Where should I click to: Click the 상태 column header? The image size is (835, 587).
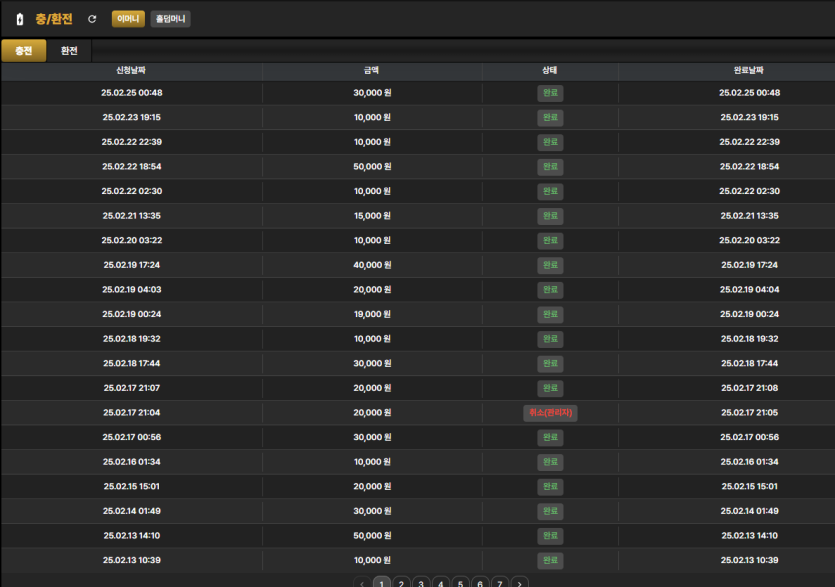[x=550, y=70]
